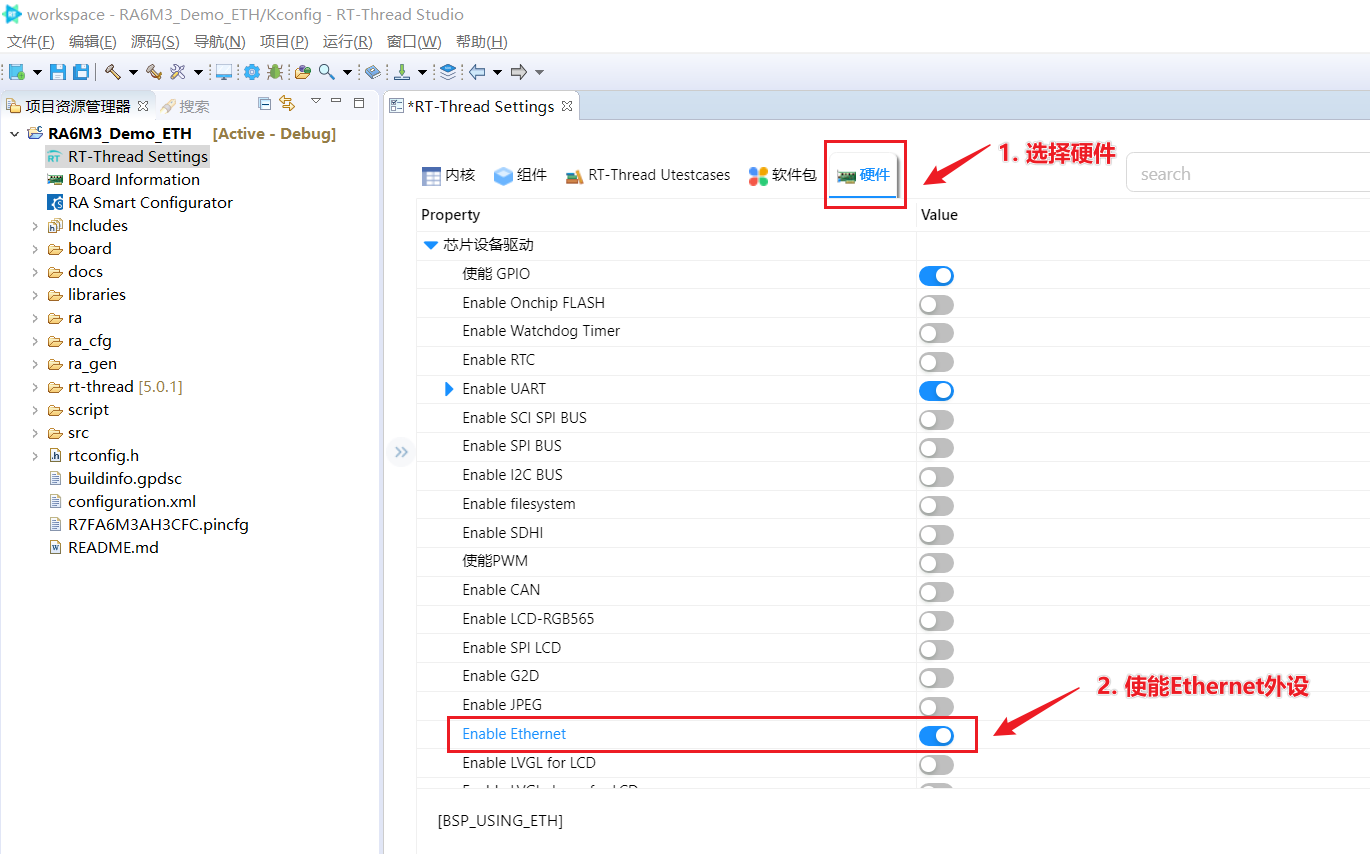Click the Rebuild hammer icon
Image resolution: width=1370 pixels, height=854 pixels.
click(x=154, y=72)
